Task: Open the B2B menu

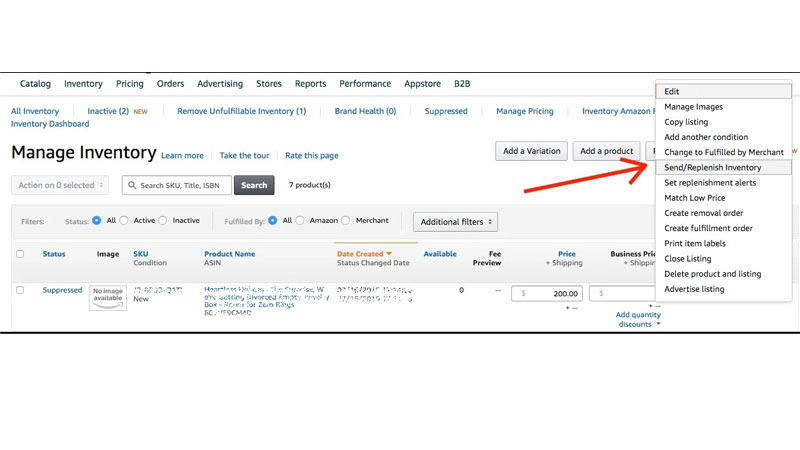Action: pos(462,84)
